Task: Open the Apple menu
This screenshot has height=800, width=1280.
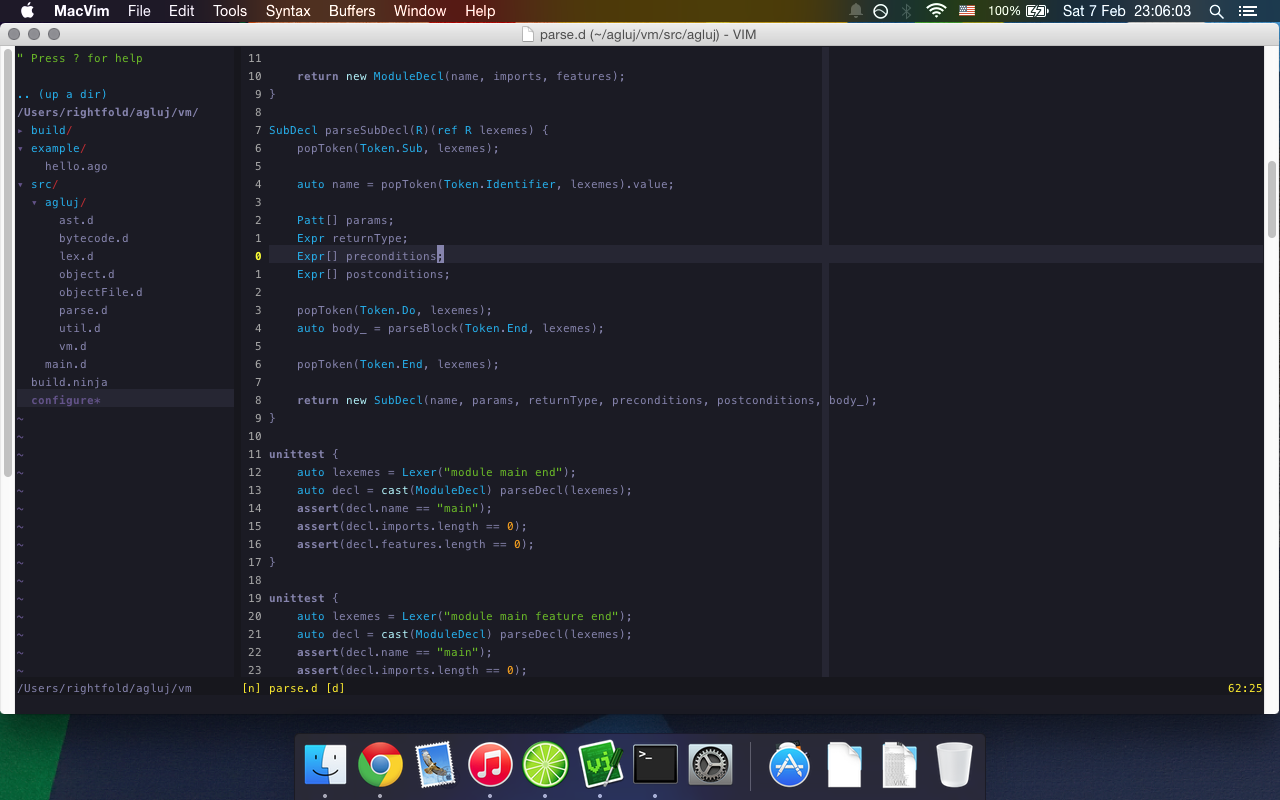Action: point(27,11)
